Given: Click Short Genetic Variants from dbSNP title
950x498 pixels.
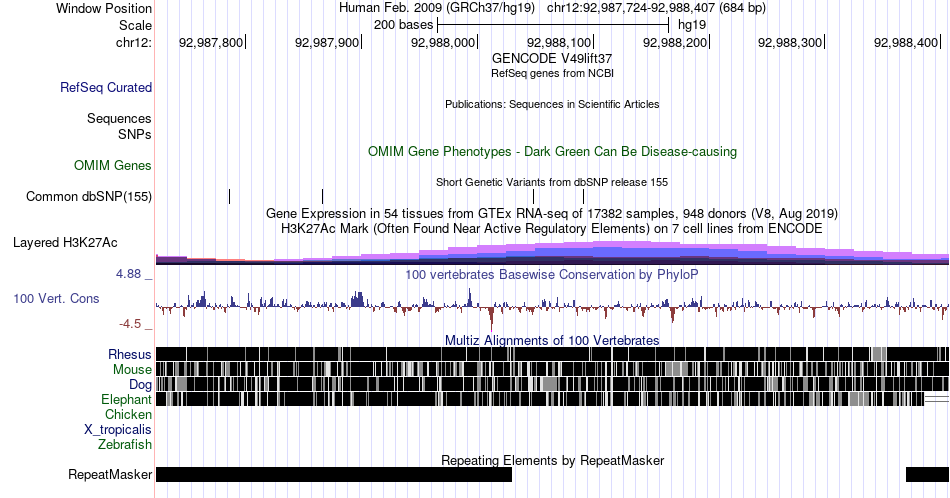Looking at the screenshot, I should [x=552, y=182].
